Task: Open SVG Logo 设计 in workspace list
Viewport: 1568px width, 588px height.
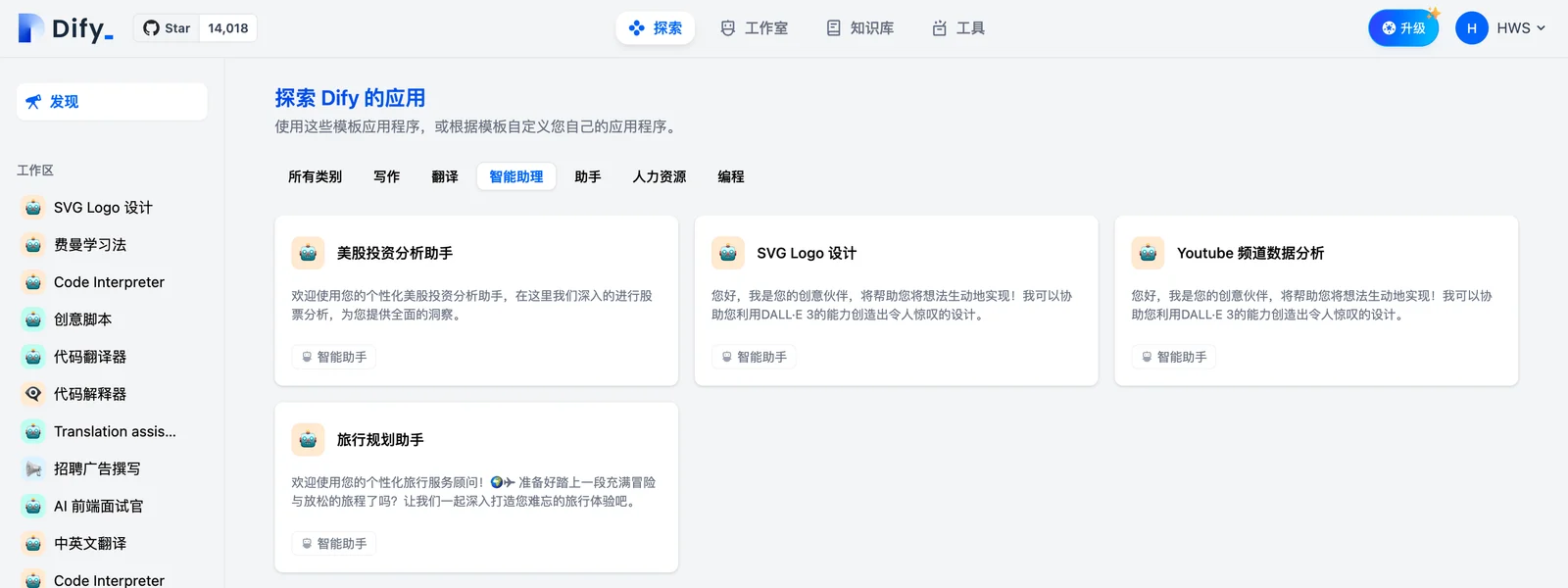Action: (x=103, y=208)
